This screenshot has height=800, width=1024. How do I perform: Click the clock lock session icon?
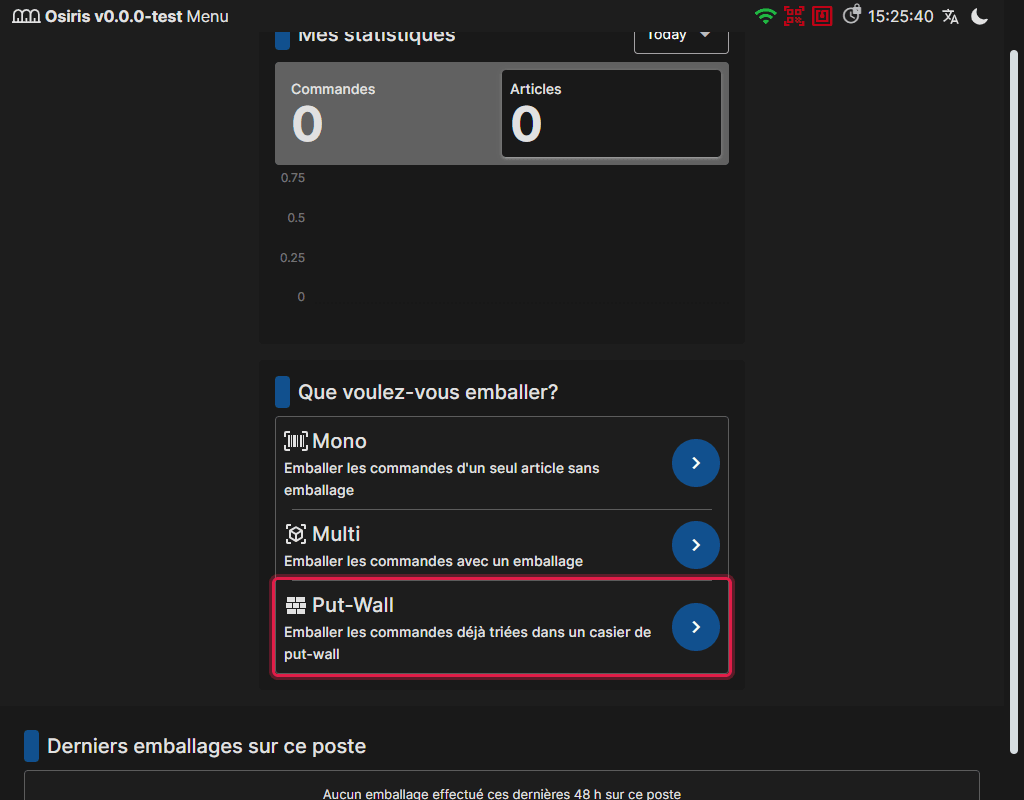click(852, 14)
